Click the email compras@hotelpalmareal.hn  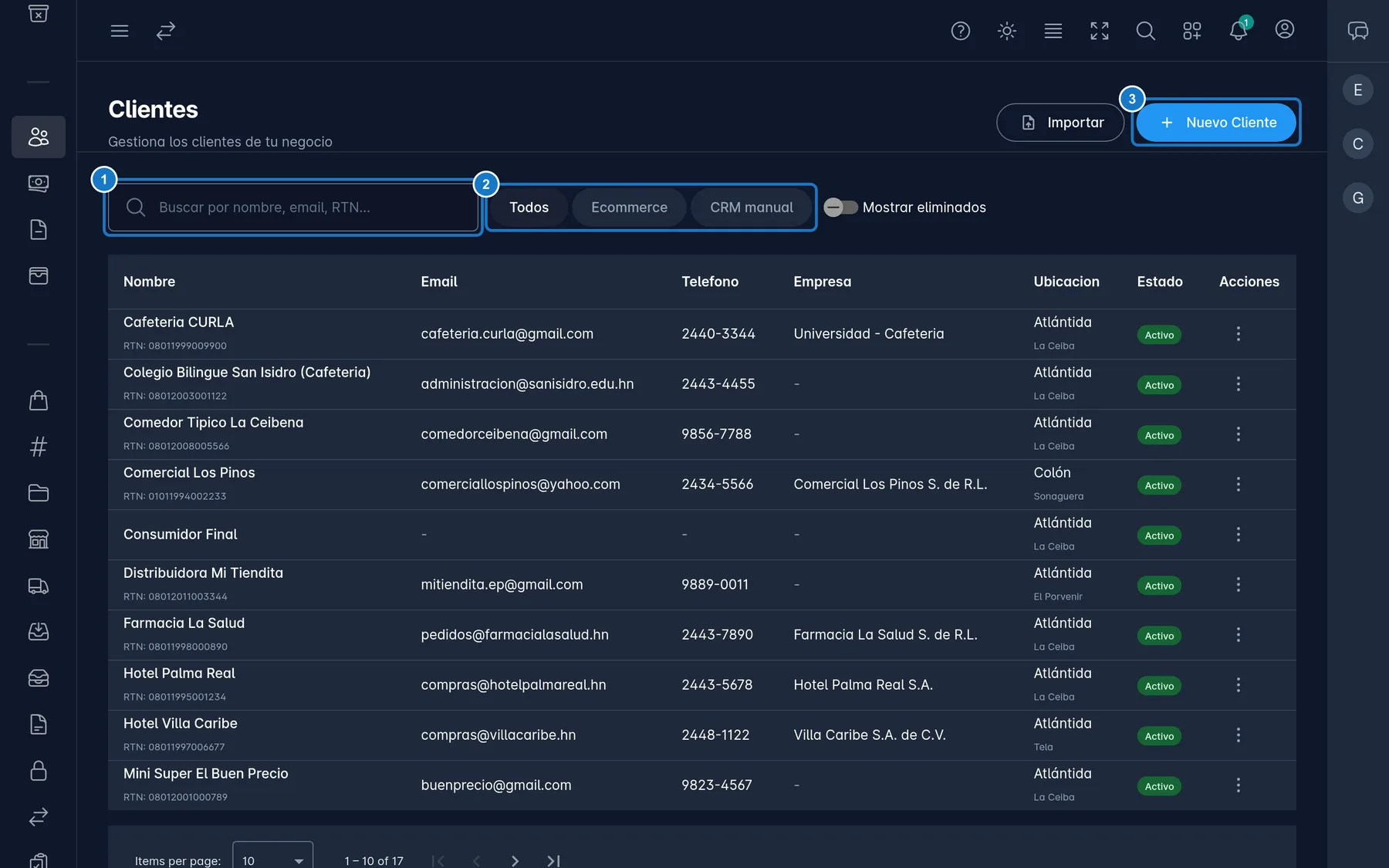(x=513, y=685)
